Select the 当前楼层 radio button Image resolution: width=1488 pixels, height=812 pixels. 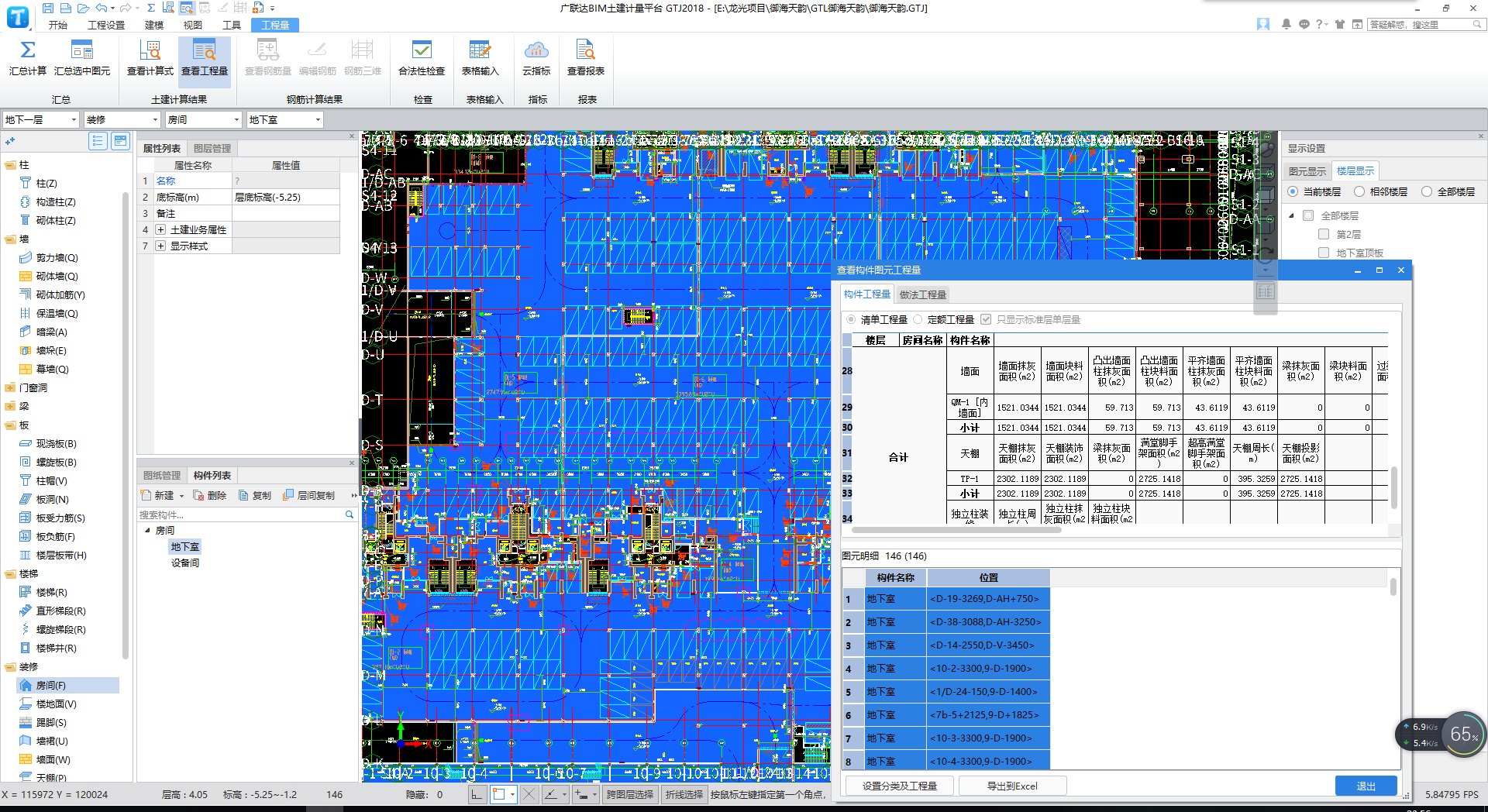pyautogui.click(x=1293, y=191)
